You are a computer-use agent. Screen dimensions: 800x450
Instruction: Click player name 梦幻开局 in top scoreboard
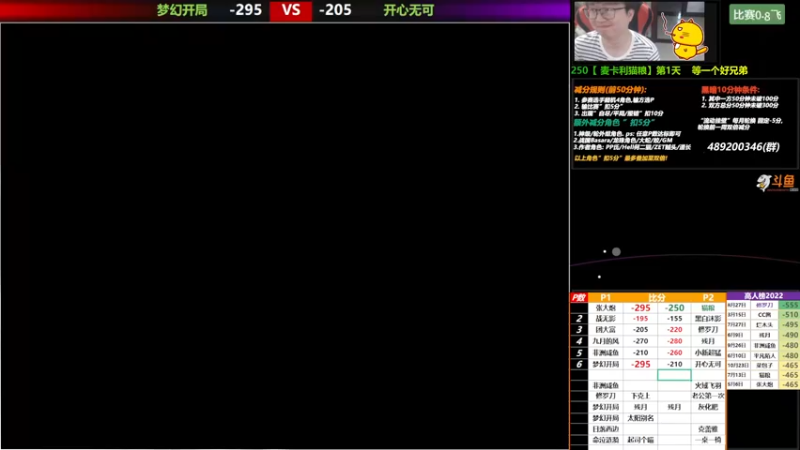point(182,10)
